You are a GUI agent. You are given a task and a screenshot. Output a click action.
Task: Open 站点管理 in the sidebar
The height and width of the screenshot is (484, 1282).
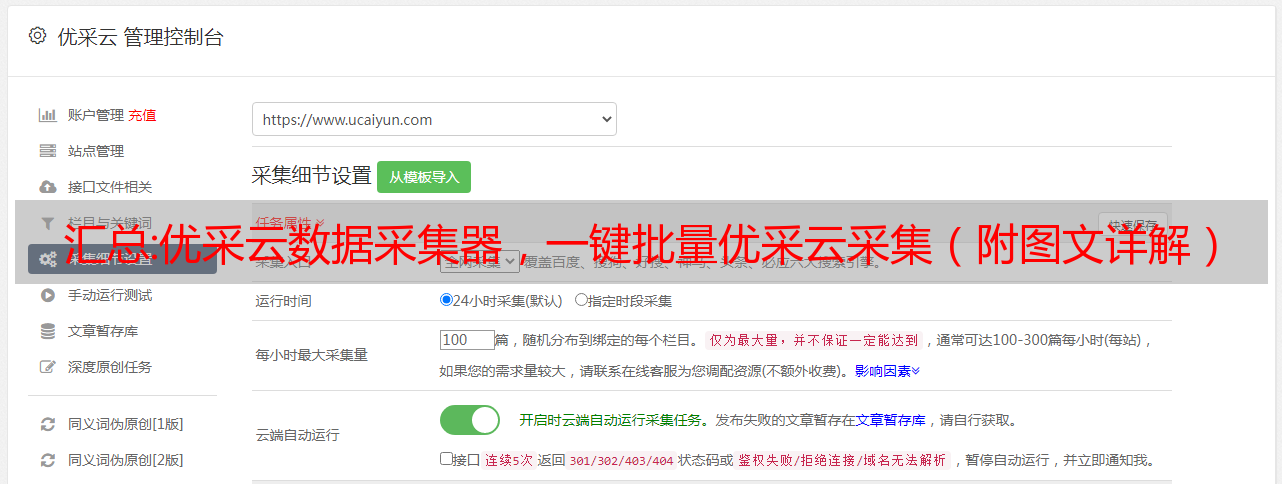pos(96,151)
